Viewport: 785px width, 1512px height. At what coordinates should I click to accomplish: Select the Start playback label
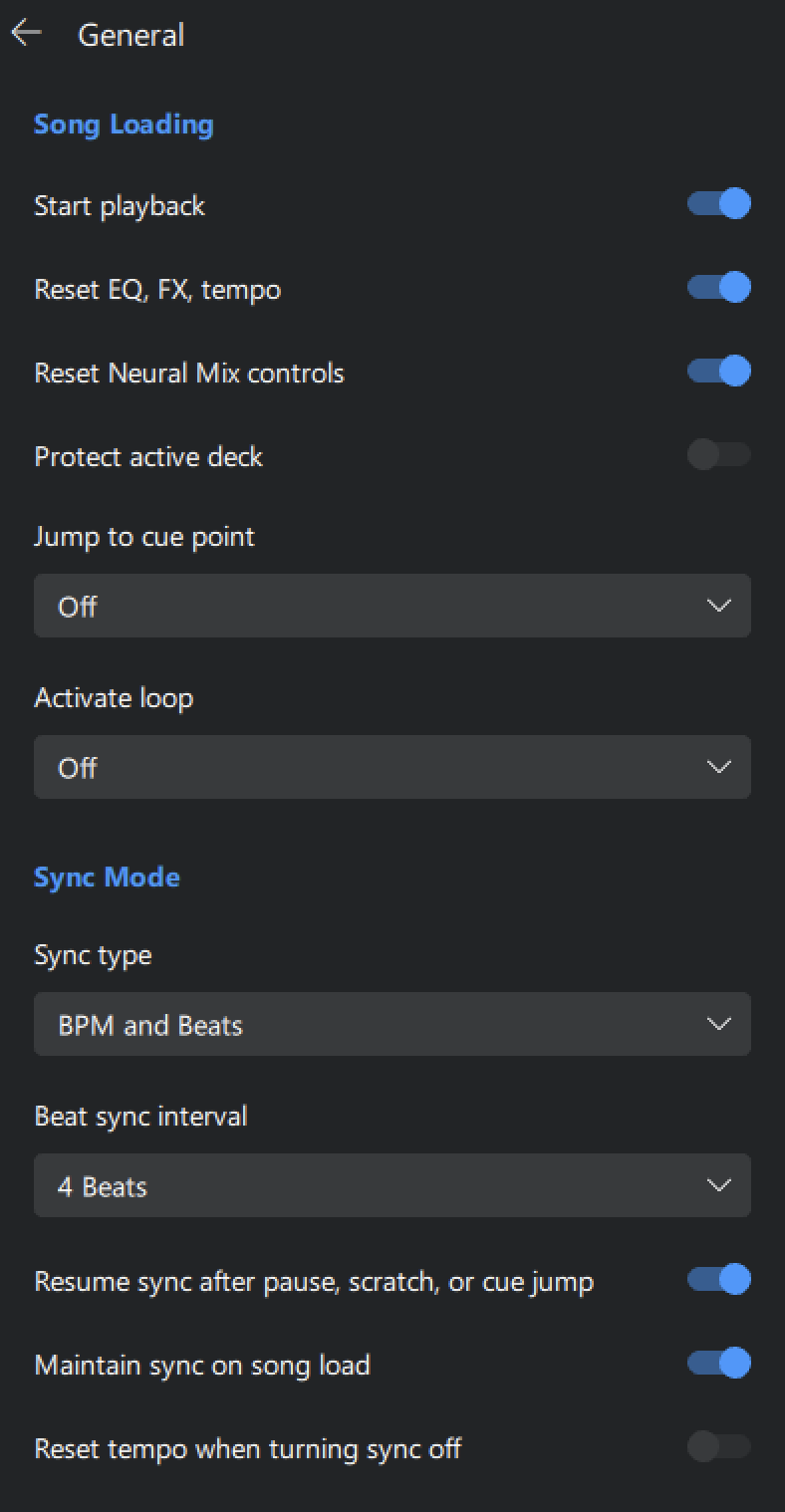point(120,205)
